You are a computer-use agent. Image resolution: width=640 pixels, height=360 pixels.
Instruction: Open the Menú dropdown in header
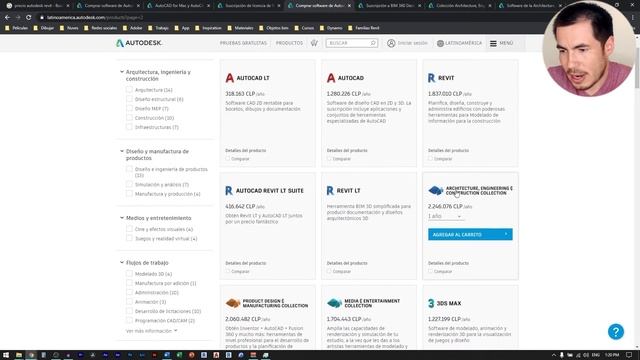click(502, 43)
